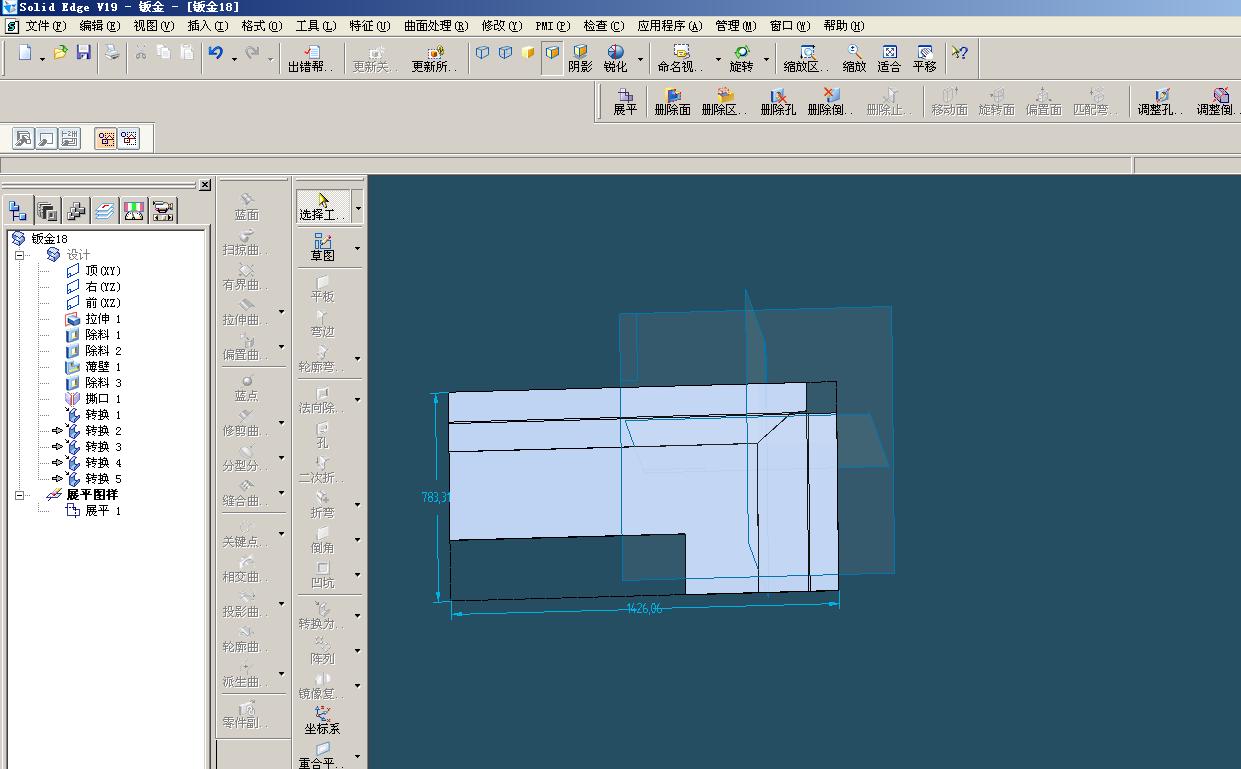Click the 删除面 delete faces tool
Screen dimensions: 1241x769
coord(672,102)
